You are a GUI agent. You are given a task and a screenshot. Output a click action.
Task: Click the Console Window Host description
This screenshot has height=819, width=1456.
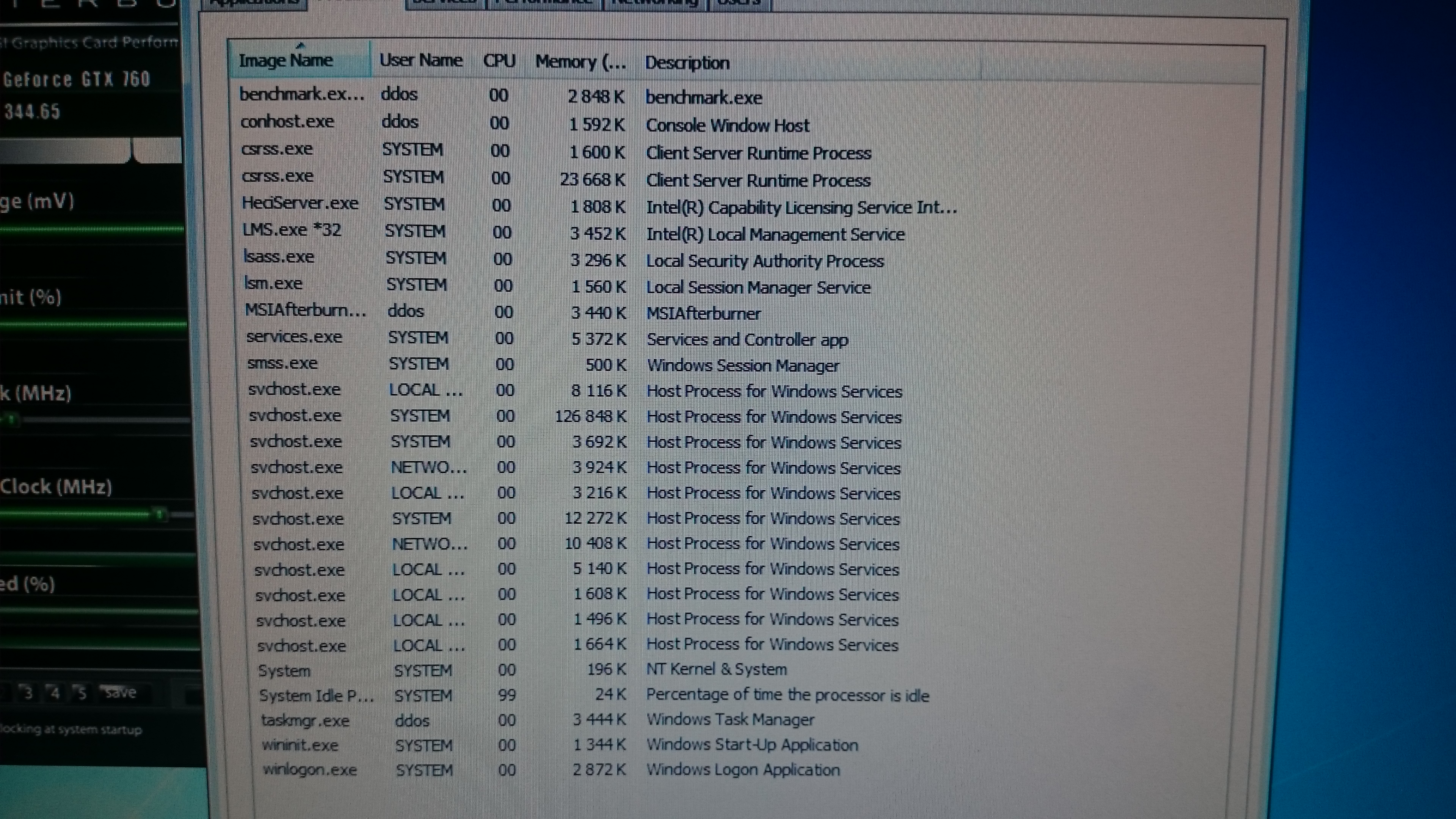pos(728,125)
